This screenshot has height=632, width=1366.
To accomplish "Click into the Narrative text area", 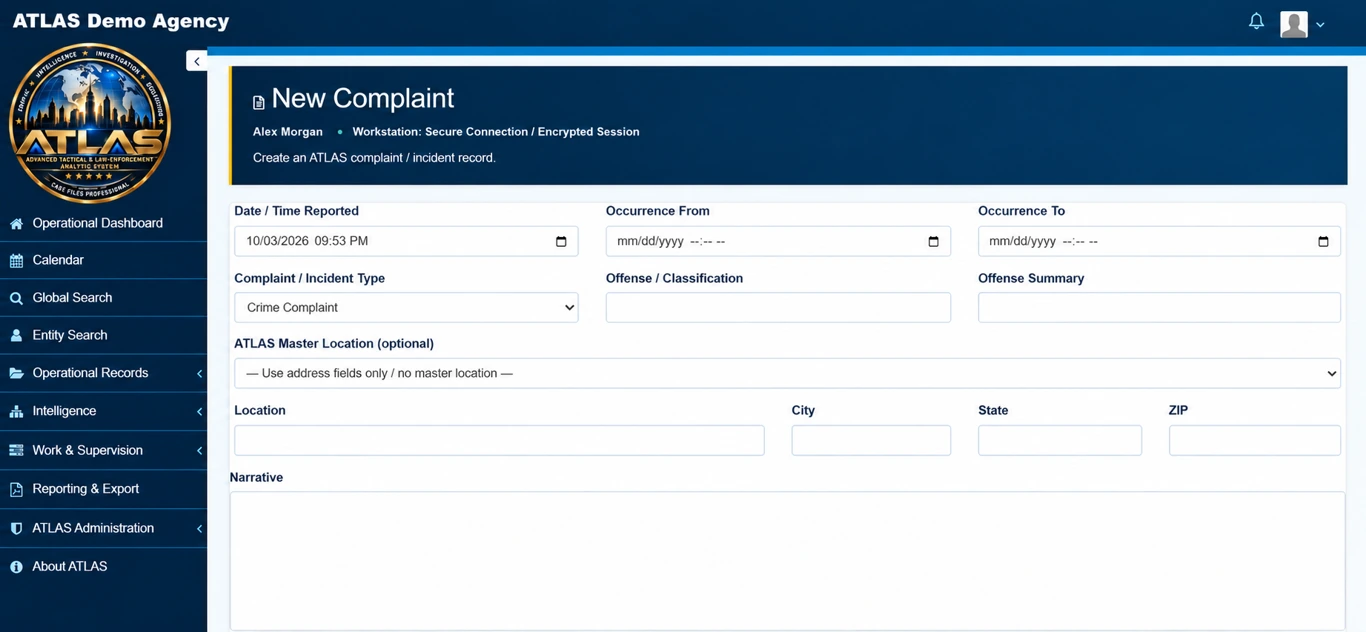I will [x=787, y=560].
